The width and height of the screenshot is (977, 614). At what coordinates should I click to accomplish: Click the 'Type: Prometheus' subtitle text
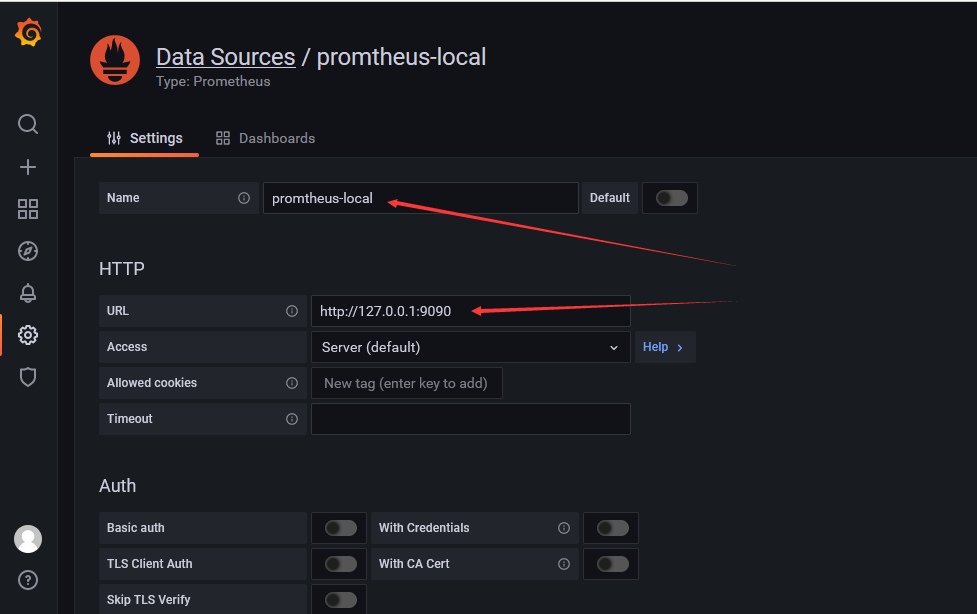(213, 82)
